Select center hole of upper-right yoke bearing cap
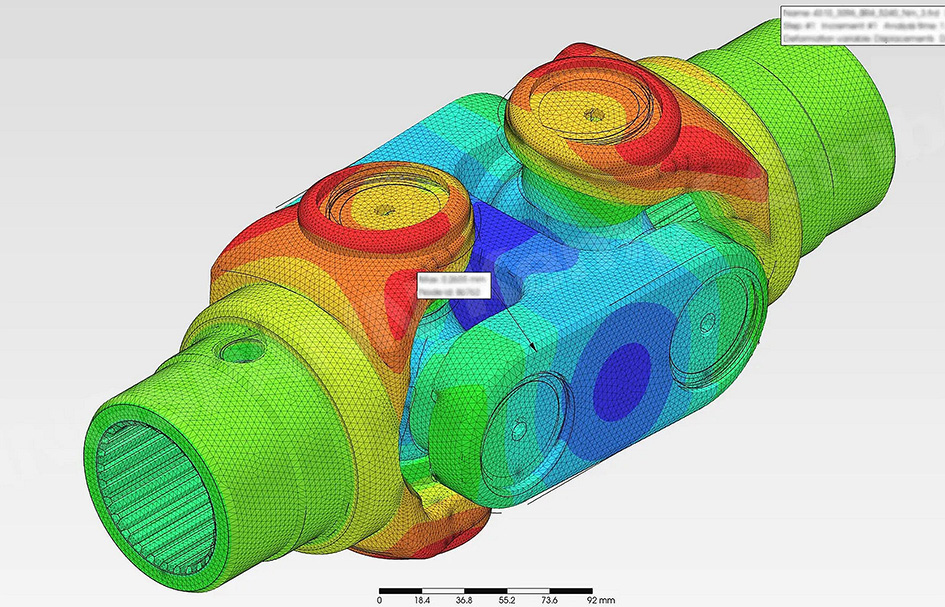 [x=594, y=113]
